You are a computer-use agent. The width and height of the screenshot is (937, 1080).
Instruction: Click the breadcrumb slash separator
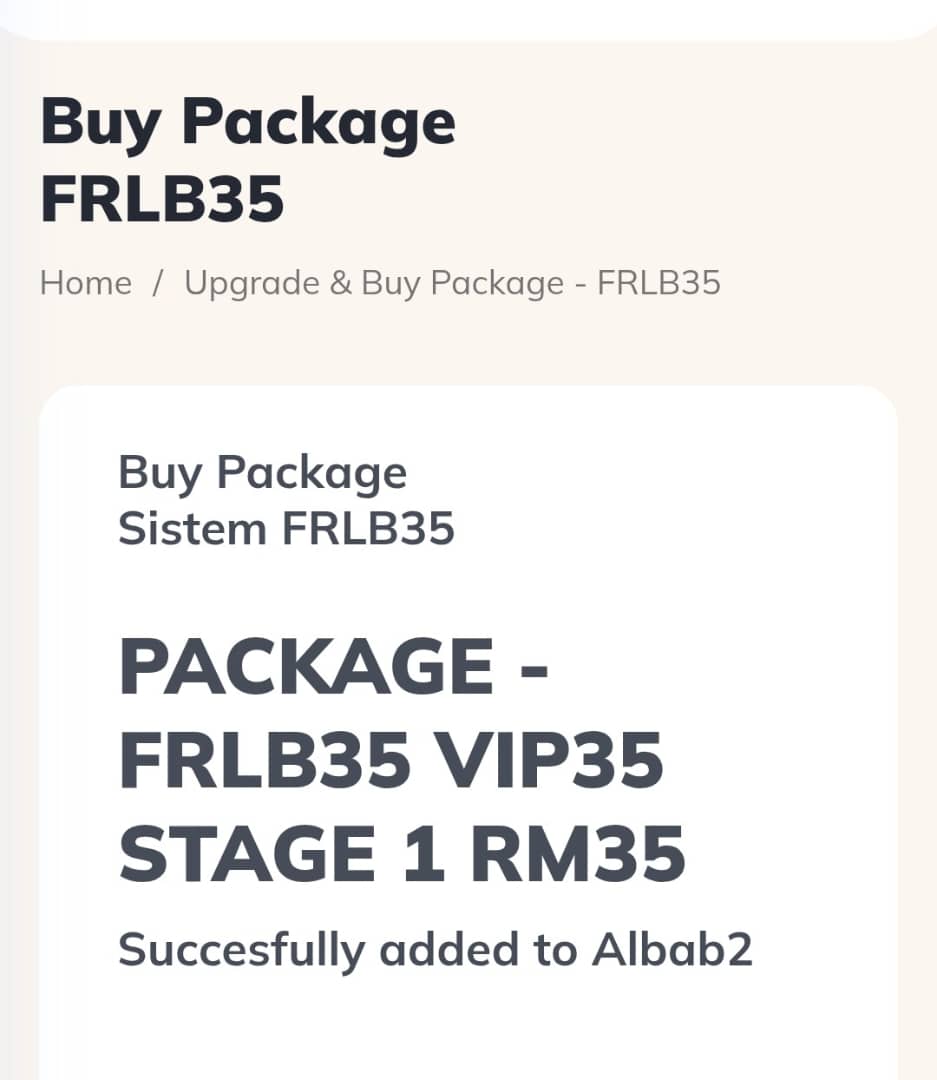[157, 283]
